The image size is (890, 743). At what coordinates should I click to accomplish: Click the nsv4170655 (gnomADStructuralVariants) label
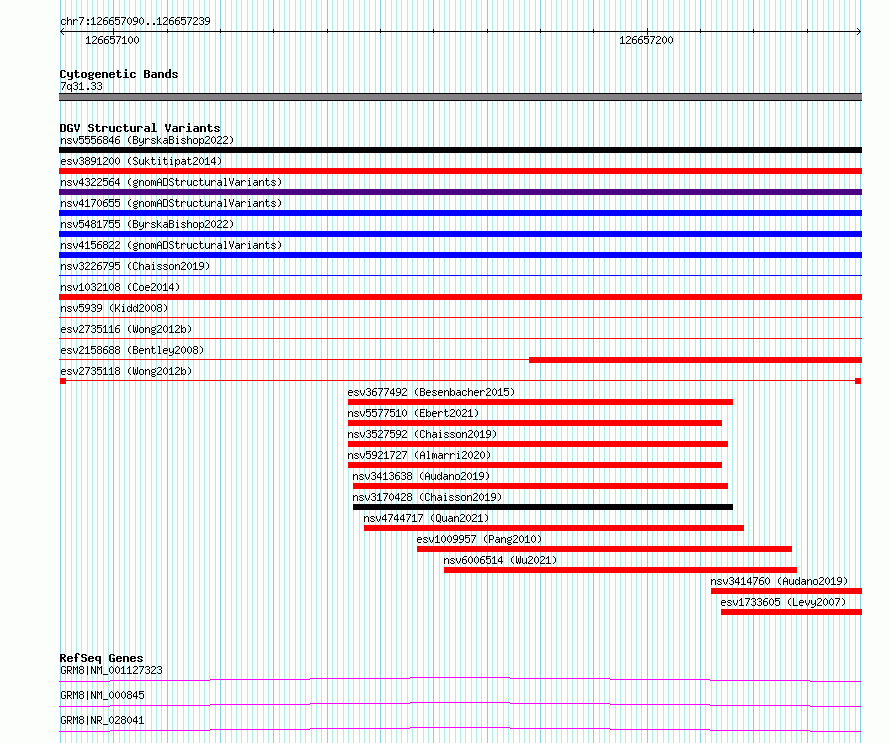[171, 203]
